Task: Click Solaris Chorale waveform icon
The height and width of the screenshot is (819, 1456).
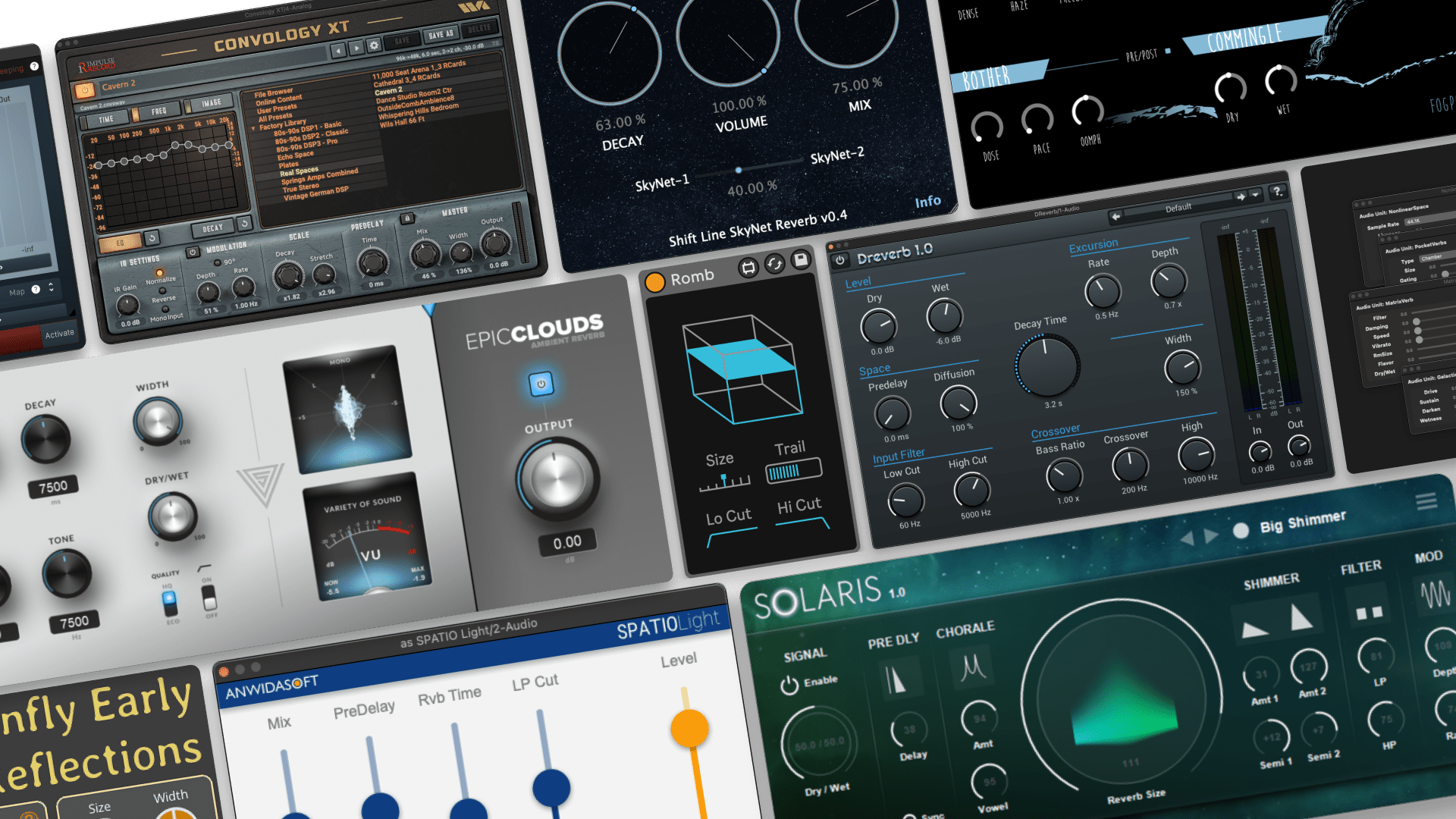Action: coord(973,667)
